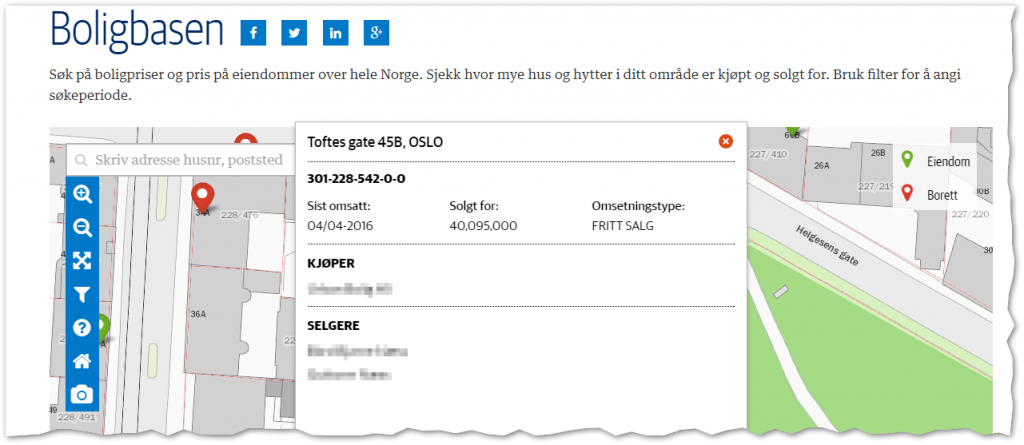Share on LinkedIn icon
This screenshot has height=445, width=1024.
pos(336,33)
